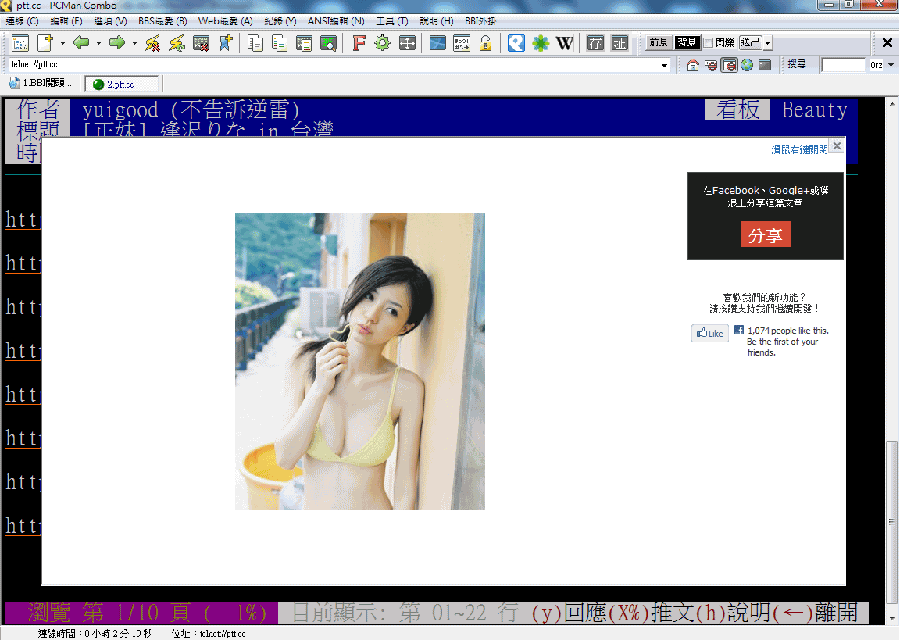Click the globe icon on web bar
Viewport: 899px width, 640px height.
click(x=746, y=65)
